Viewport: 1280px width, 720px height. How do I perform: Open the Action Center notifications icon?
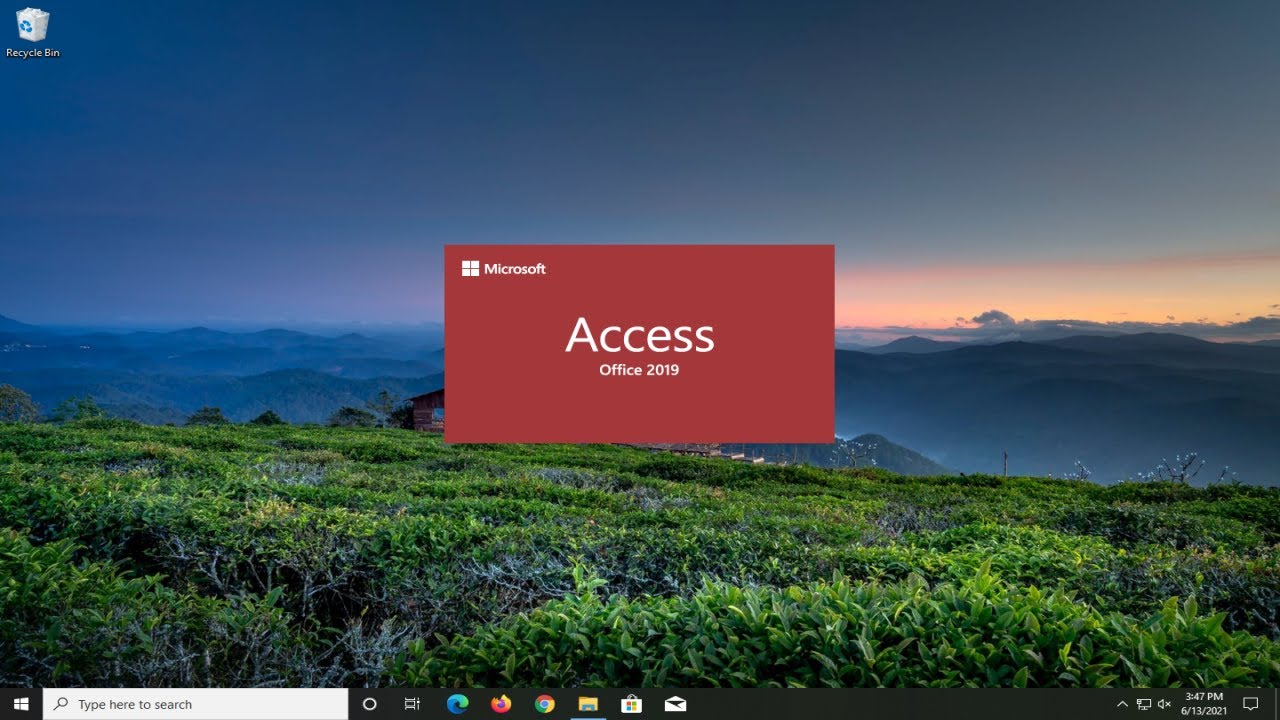coord(1250,704)
